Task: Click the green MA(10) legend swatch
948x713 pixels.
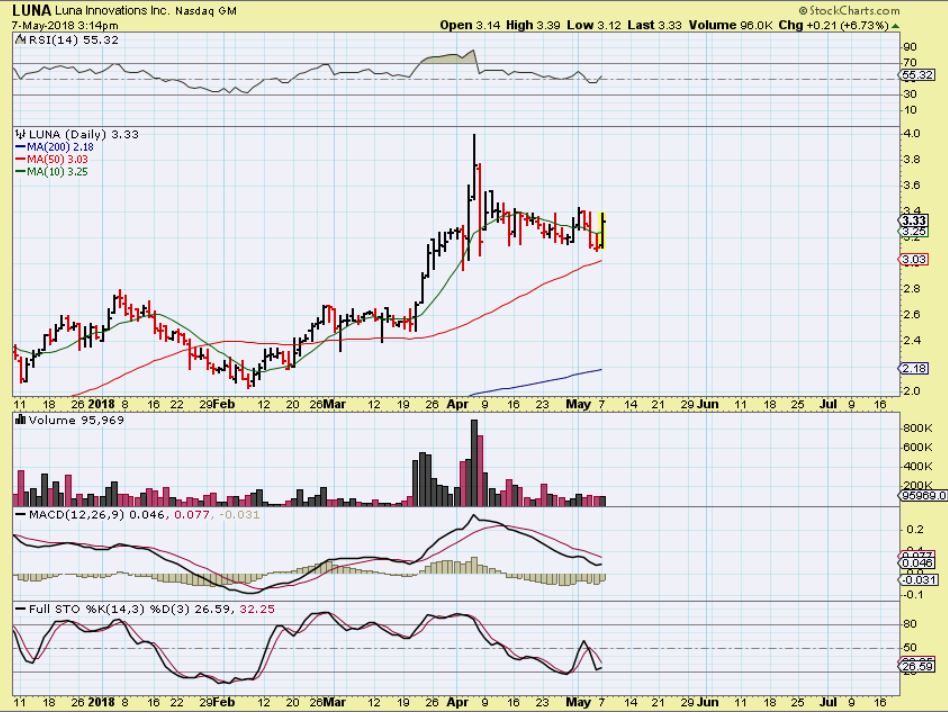Action: point(21,170)
